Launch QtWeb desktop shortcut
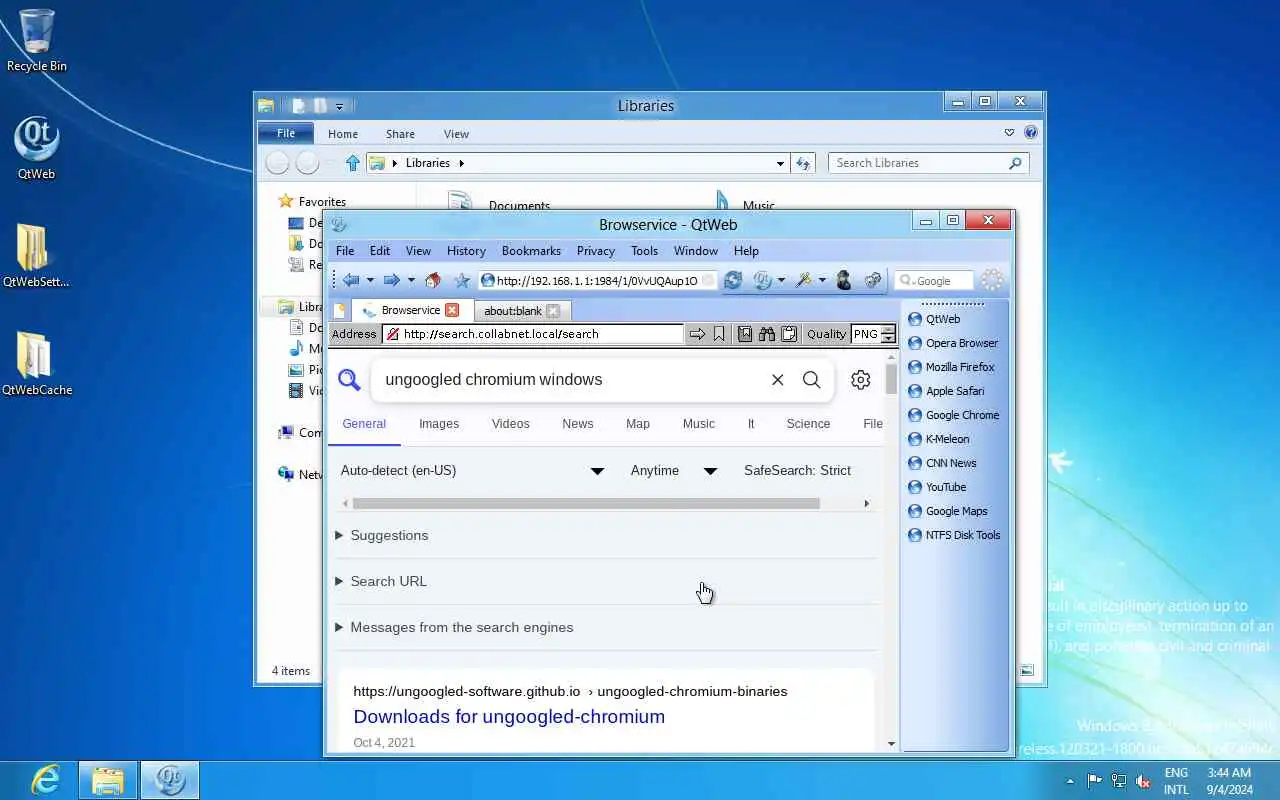This screenshot has width=1280, height=800. [x=37, y=148]
